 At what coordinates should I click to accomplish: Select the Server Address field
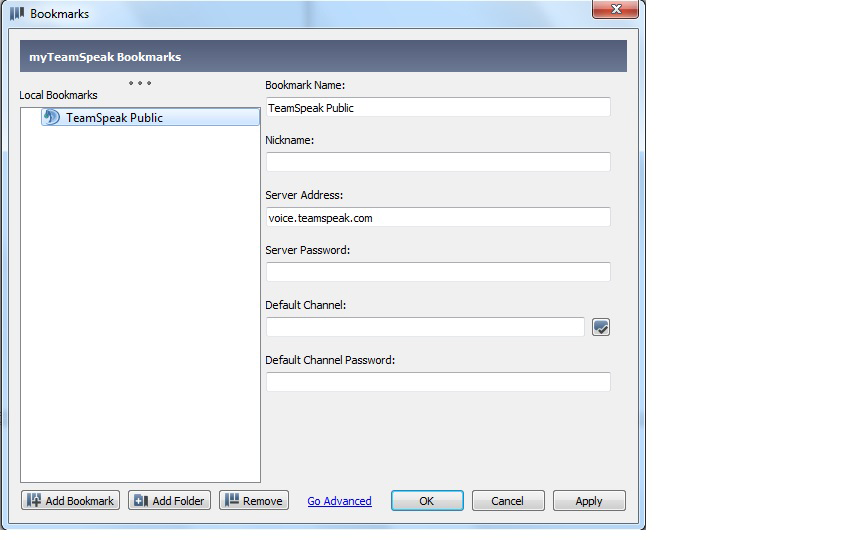click(438, 217)
